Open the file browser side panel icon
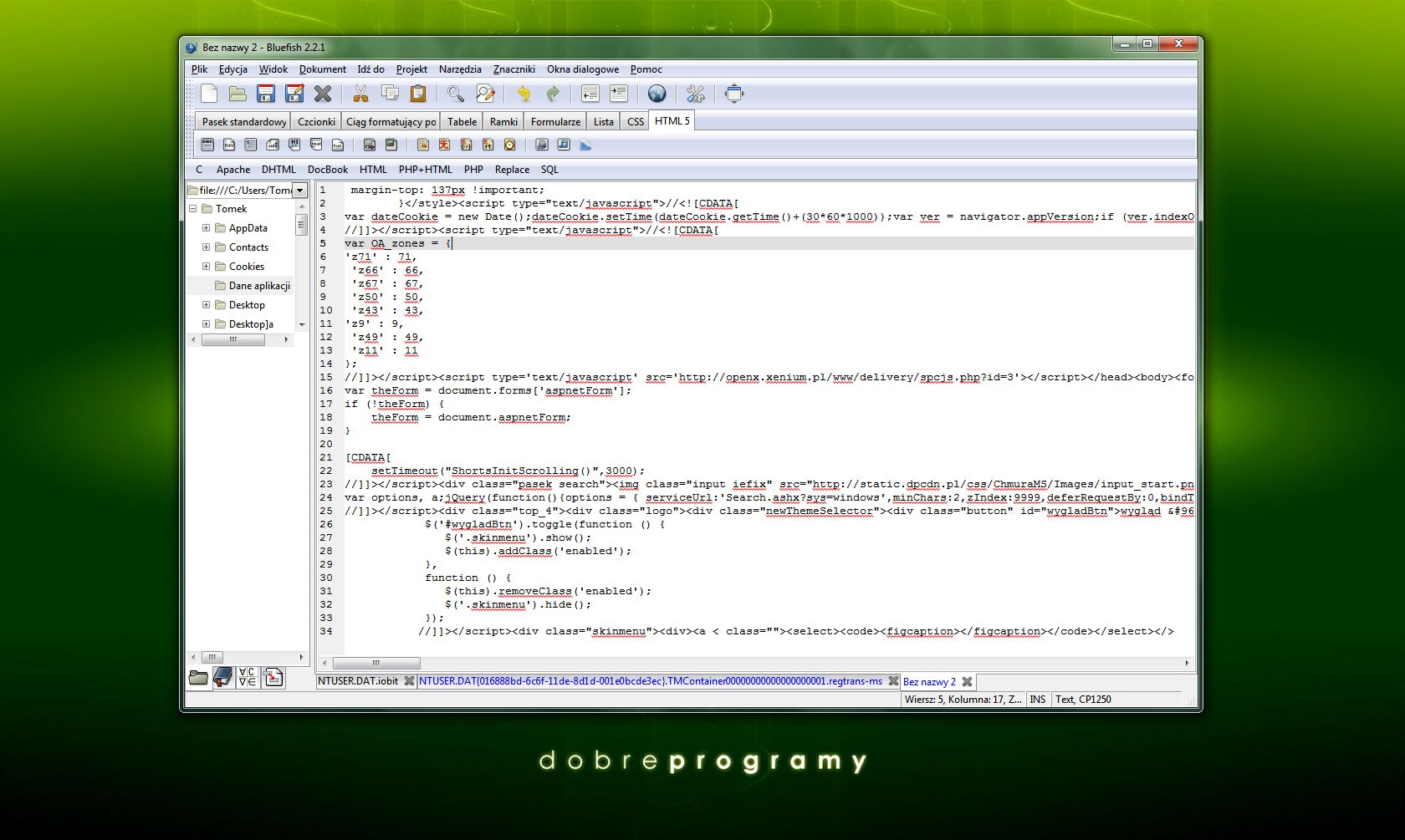 click(x=198, y=677)
